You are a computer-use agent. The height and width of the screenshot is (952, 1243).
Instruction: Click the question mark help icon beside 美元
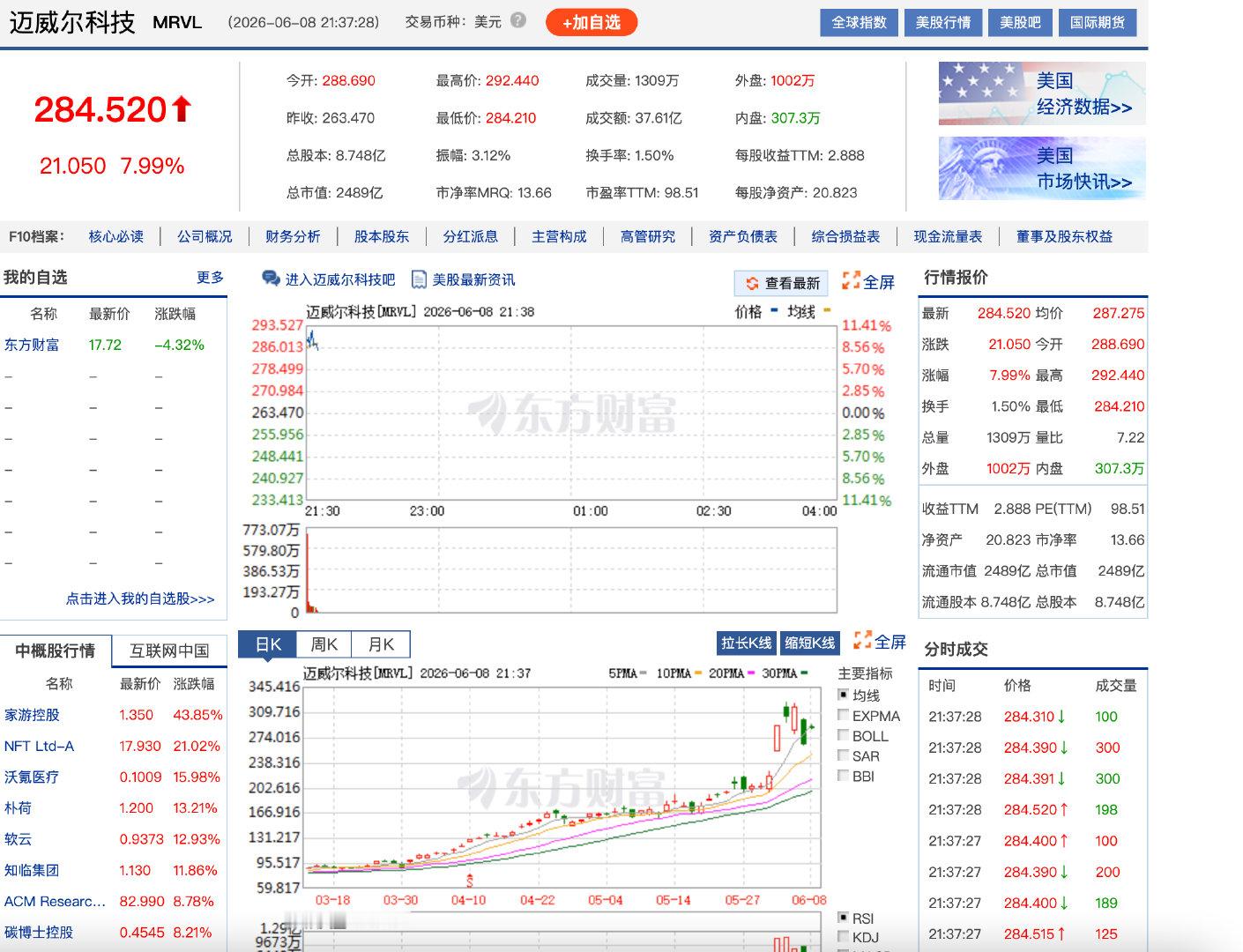coord(518,20)
